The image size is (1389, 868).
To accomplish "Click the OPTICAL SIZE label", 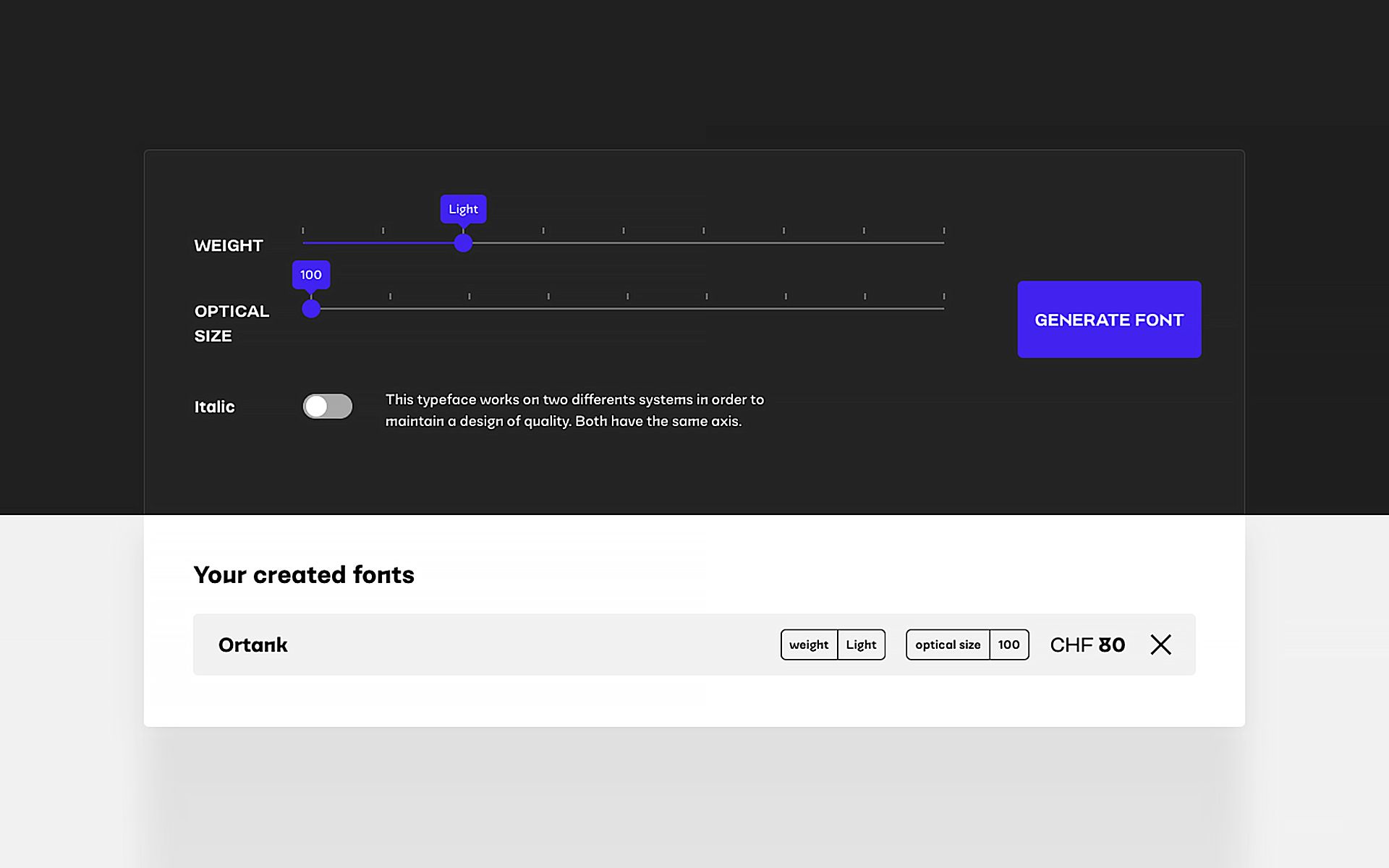I will (x=231, y=323).
